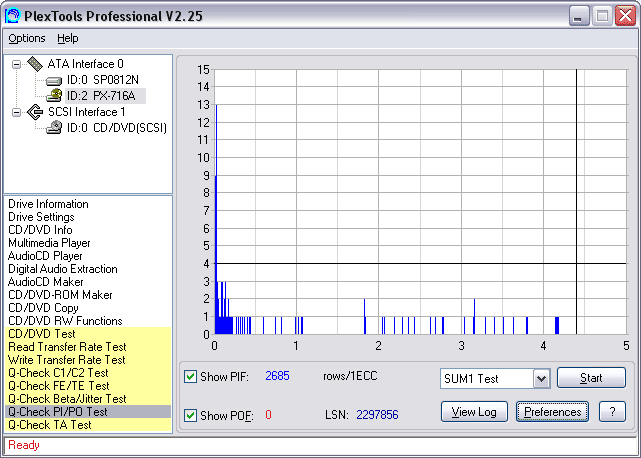641x458 pixels.
Task: Select Q-Check Beta/Jitter Test
Action: 88,399
